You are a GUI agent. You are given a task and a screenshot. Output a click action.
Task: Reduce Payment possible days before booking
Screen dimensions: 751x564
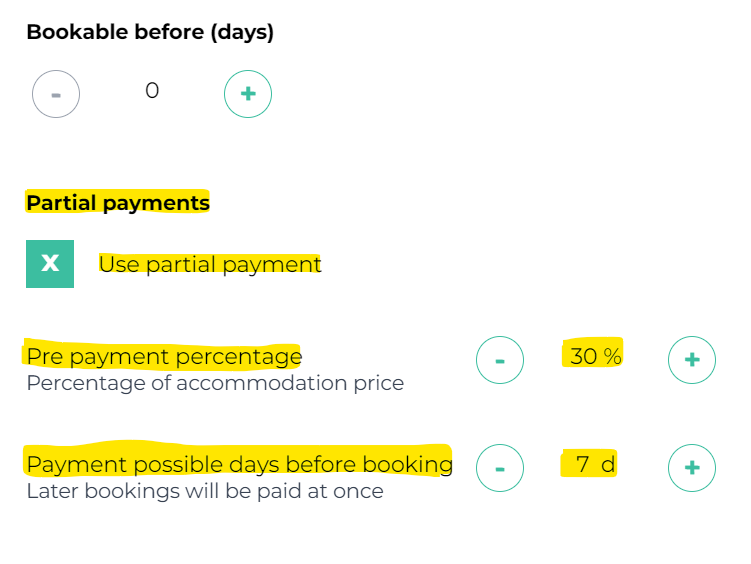(x=500, y=467)
